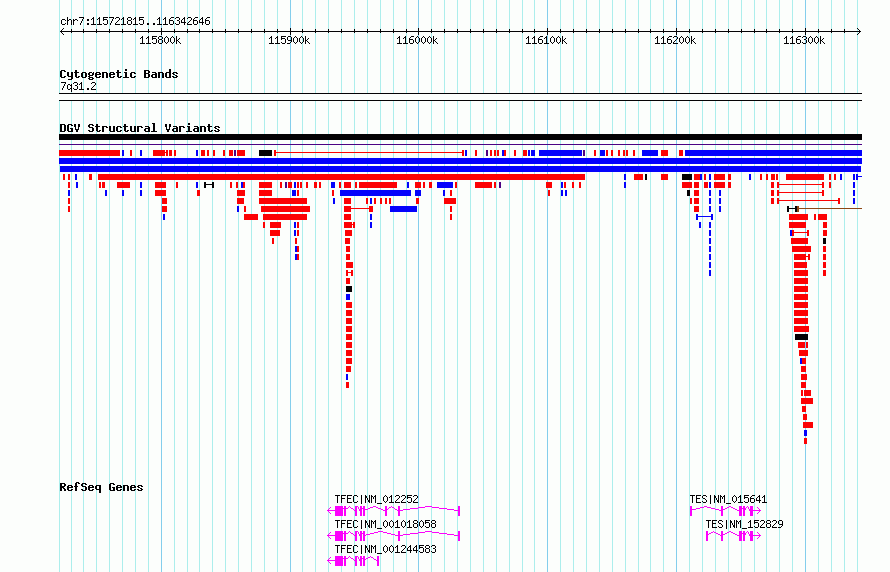Click the 115900k ruler label

pyautogui.click(x=289, y=40)
